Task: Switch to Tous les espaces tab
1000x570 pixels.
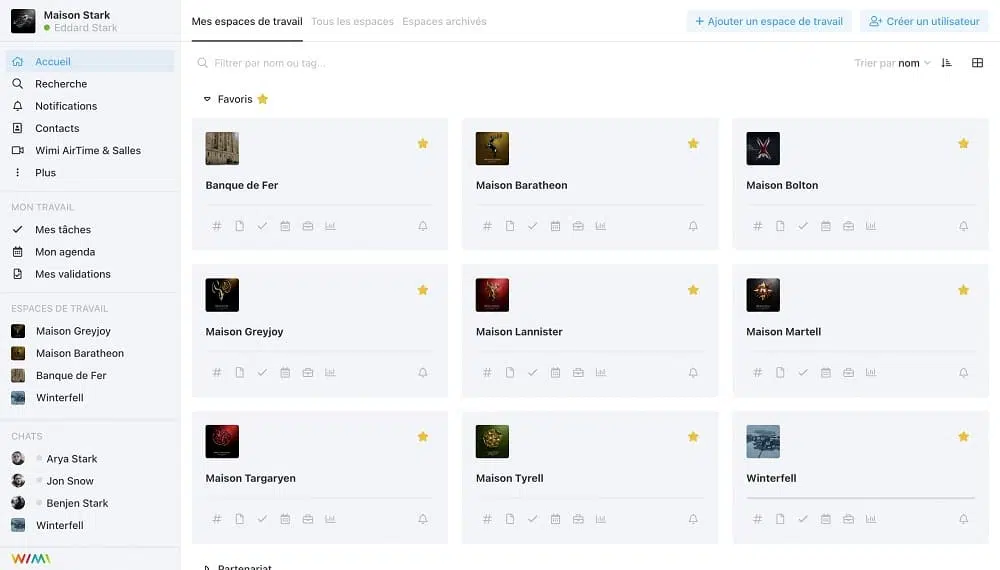Action: pyautogui.click(x=352, y=21)
